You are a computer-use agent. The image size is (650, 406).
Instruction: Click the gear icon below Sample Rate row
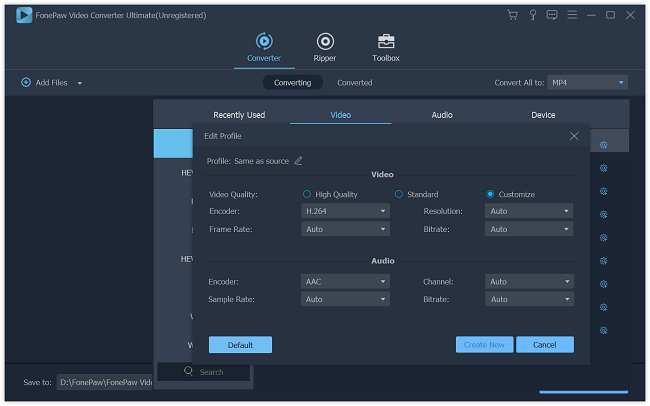pos(604,307)
